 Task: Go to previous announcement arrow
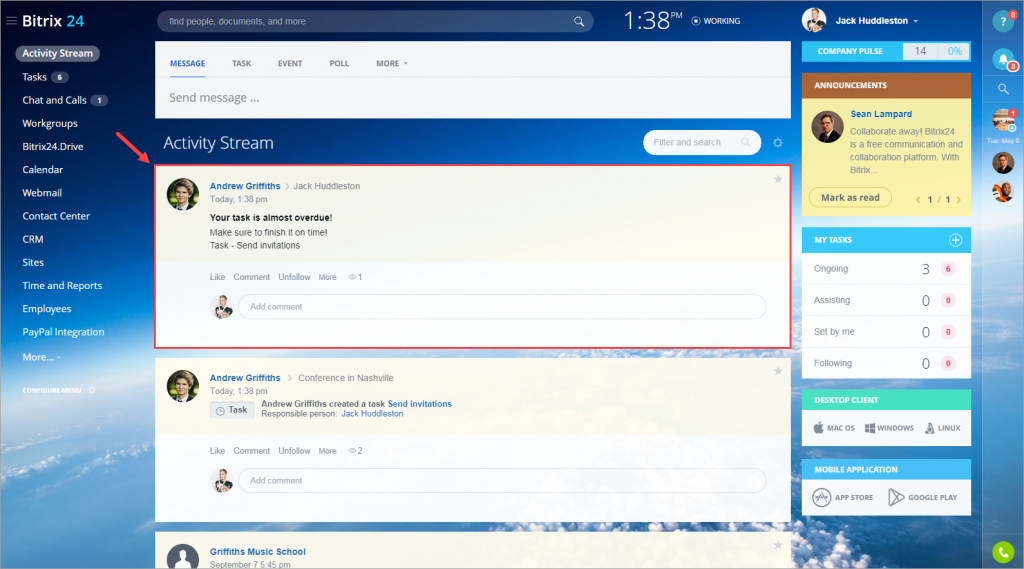pyautogui.click(x=918, y=200)
